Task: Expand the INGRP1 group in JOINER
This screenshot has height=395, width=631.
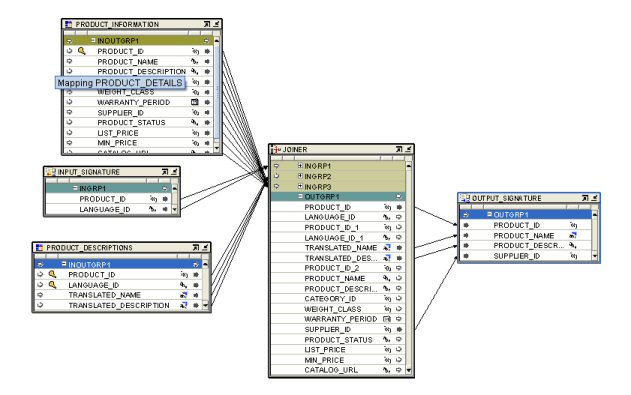Action: [300, 165]
